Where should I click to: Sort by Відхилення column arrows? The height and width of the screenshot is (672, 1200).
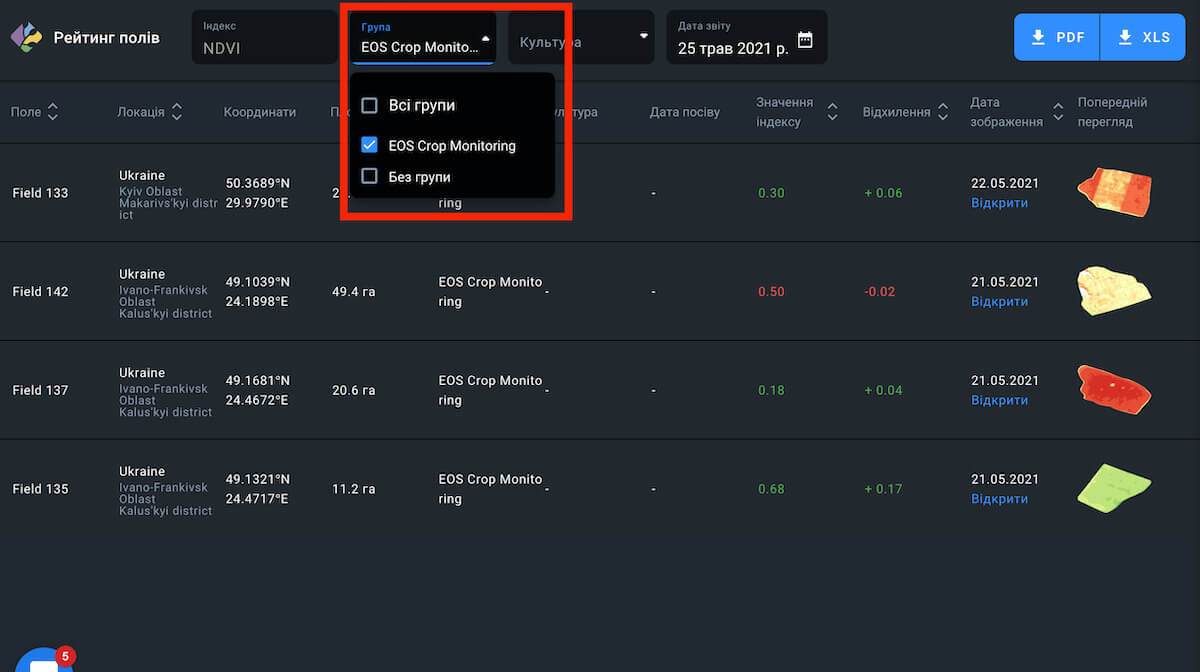coord(942,112)
